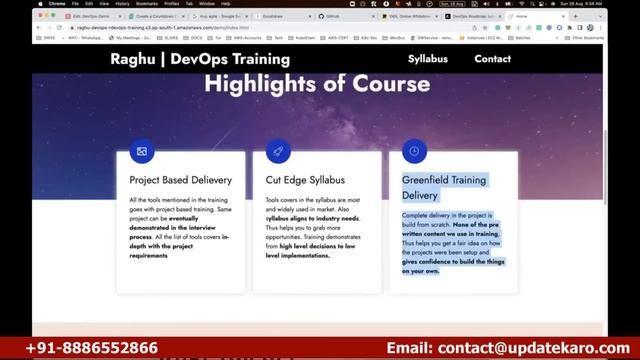Click the rocket icon above Cut Edge Syllabus
The height and width of the screenshot is (360, 640).
(278, 151)
